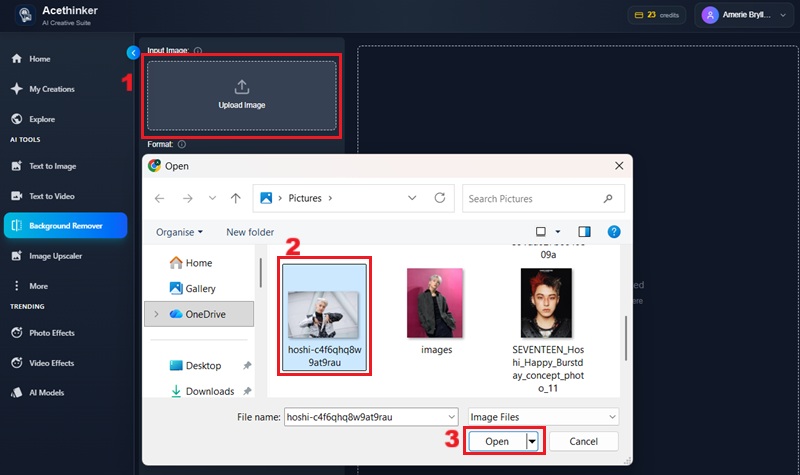Image resolution: width=800 pixels, height=475 pixels.
Task: Click the dialog's up-directory arrow
Action: (235, 198)
